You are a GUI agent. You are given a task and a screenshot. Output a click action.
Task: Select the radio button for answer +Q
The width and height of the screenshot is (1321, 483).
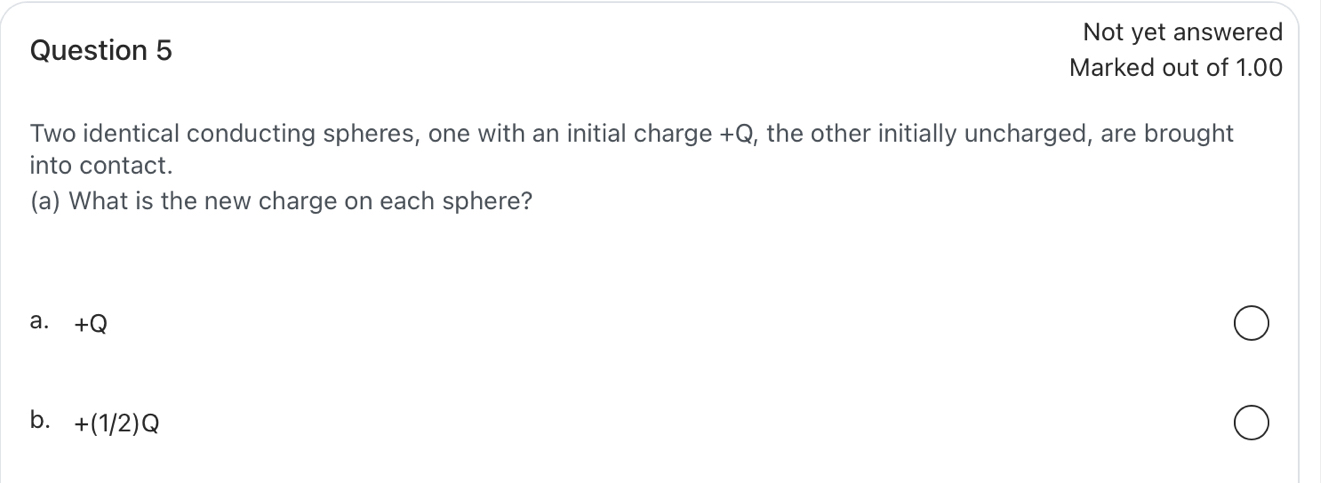pos(1251,326)
